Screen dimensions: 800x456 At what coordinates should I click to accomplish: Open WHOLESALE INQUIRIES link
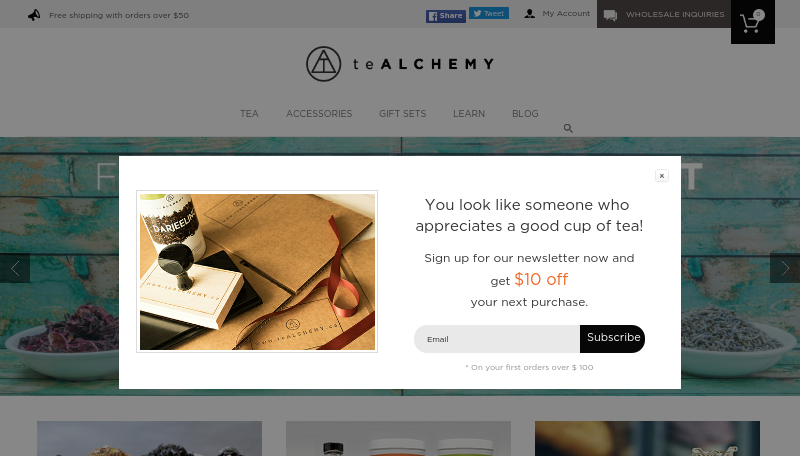[x=675, y=14]
